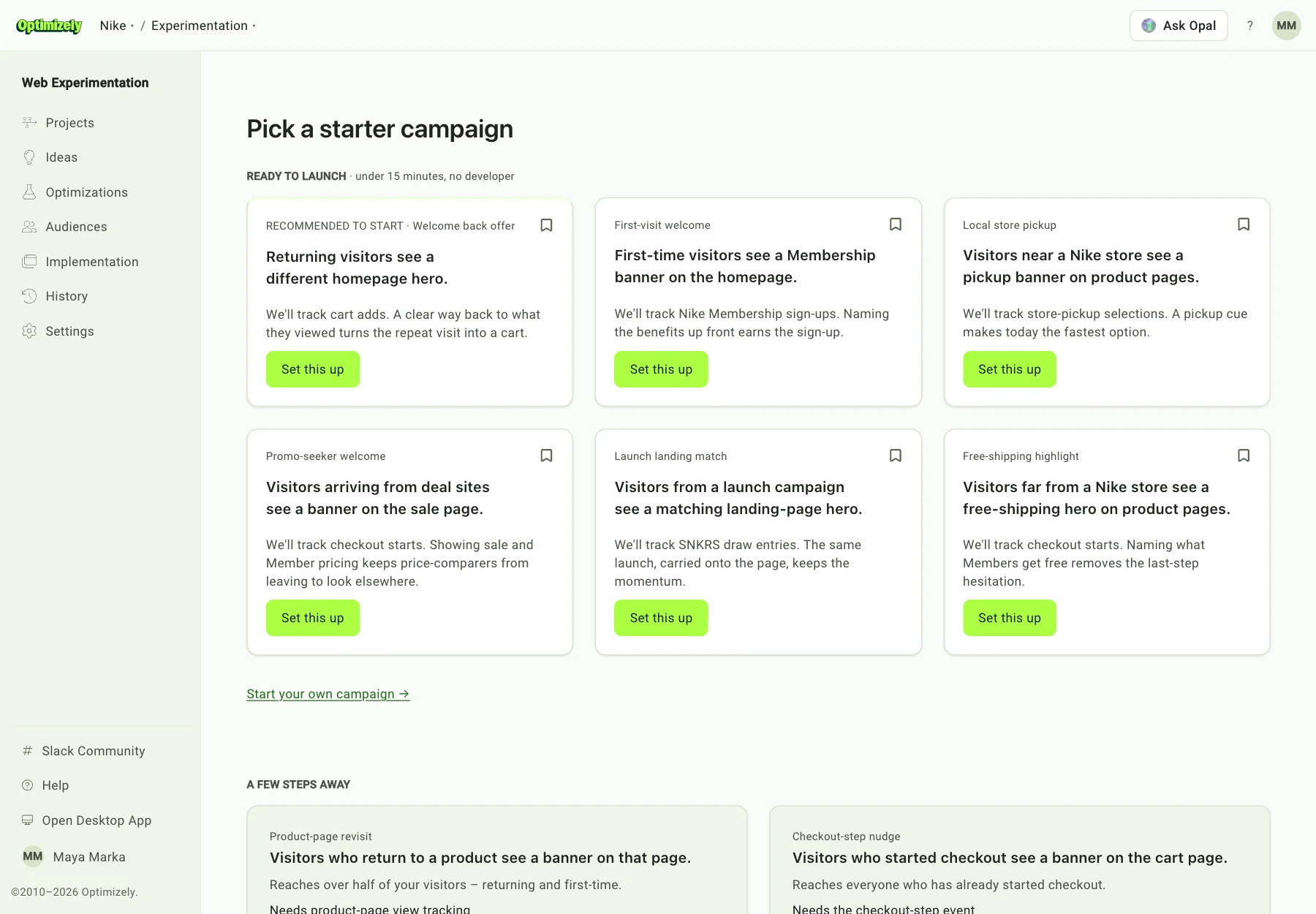1316x914 pixels.
Task: Click the Visitors near a Nike store heading
Action: tap(1081, 266)
